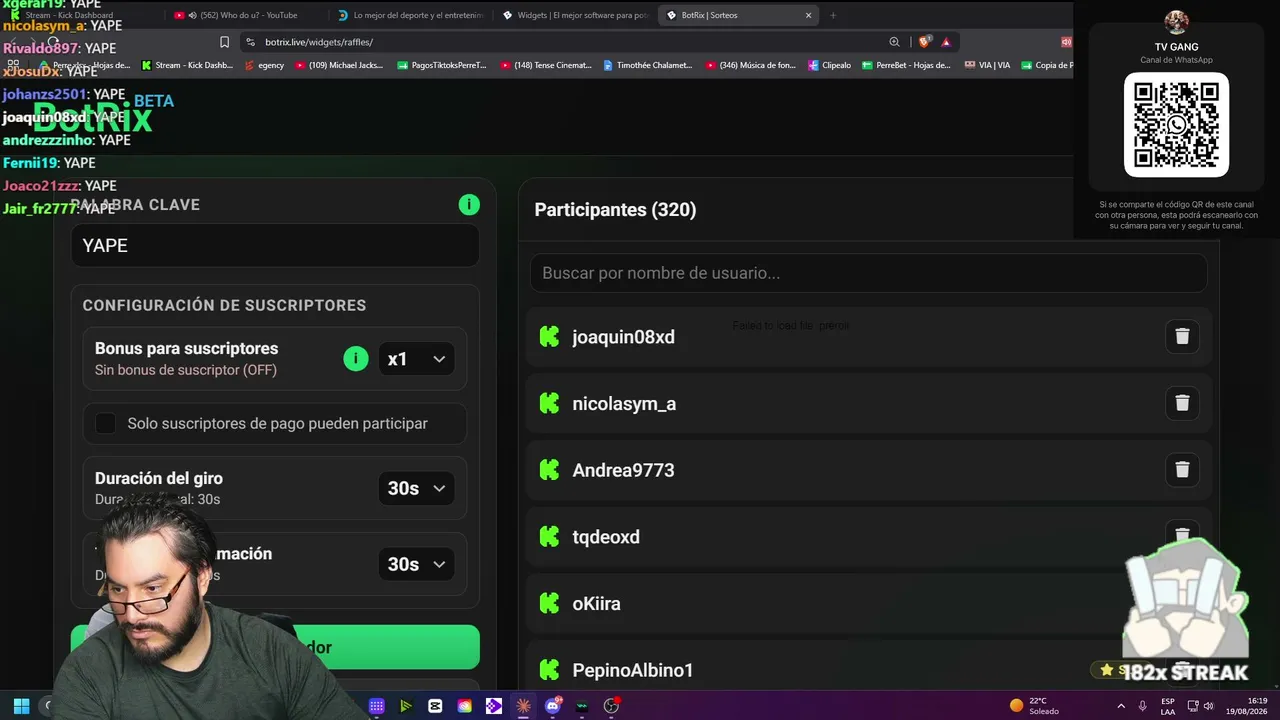
Task: Open the Lo mejor del deporte tab
Action: click(x=410, y=15)
